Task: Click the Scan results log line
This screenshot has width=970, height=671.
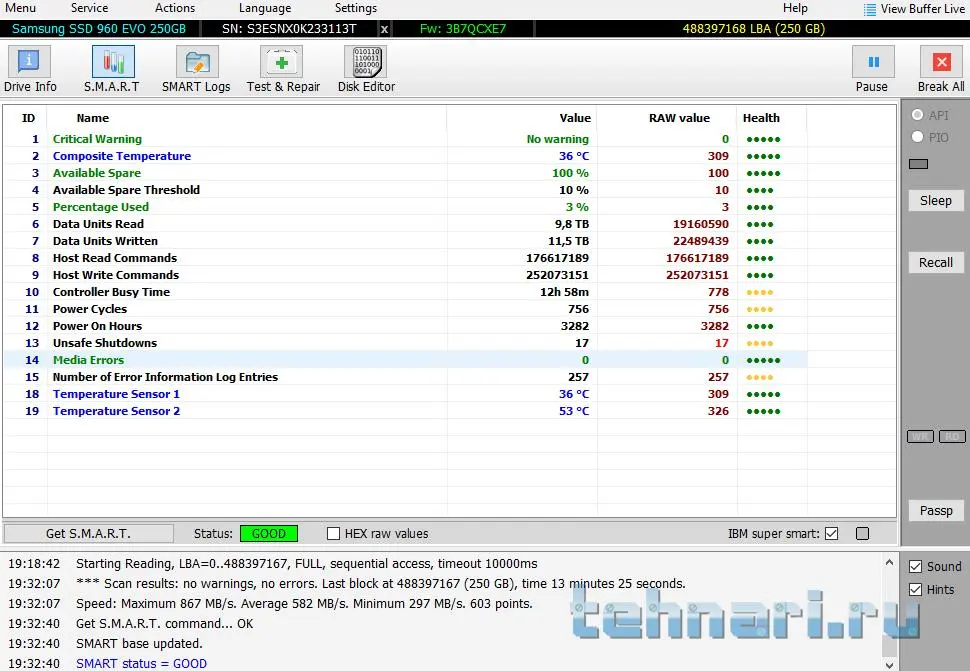Action: pos(380,583)
